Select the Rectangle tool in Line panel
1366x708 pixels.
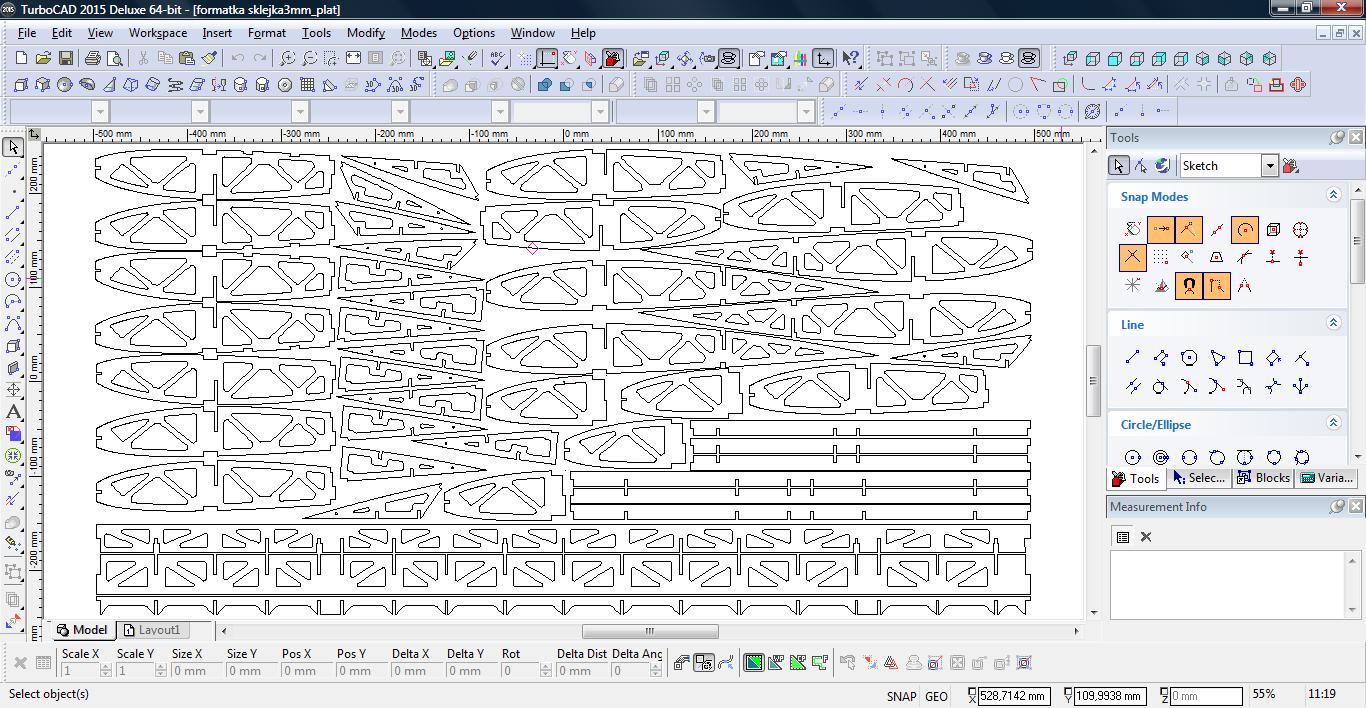(x=1245, y=358)
